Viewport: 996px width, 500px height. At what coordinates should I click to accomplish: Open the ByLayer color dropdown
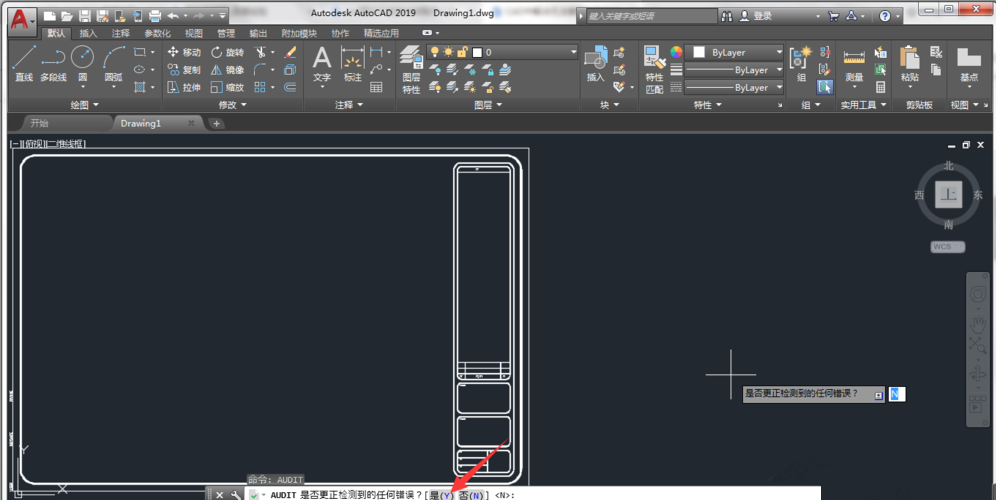tap(779, 52)
